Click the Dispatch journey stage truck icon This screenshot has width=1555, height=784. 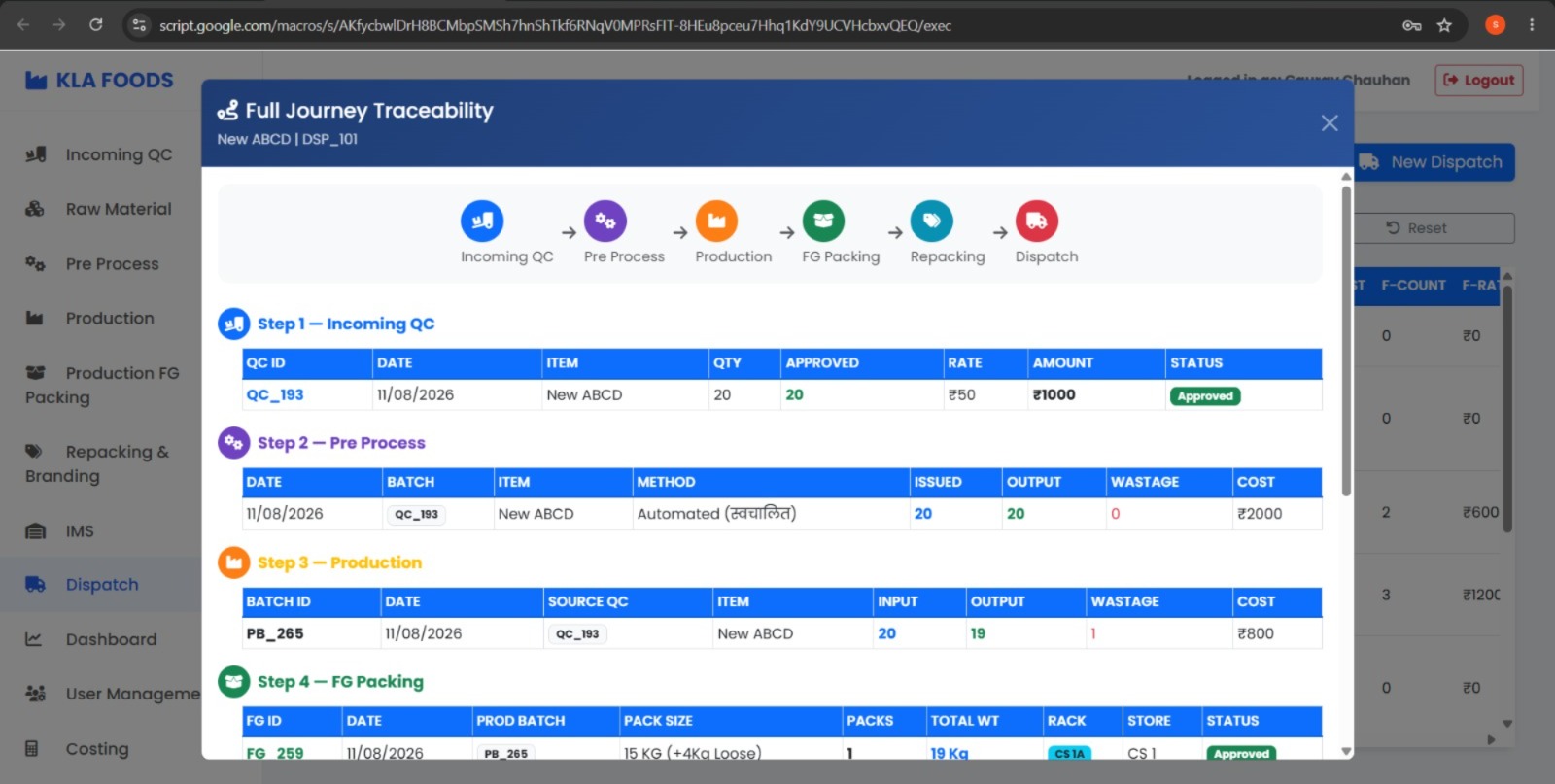click(x=1037, y=222)
